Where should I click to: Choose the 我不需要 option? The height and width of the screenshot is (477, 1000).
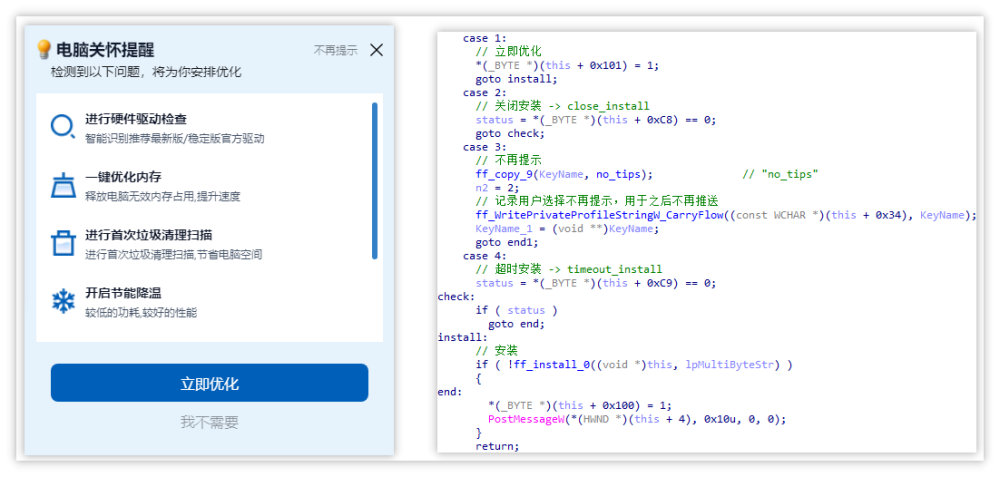pos(209,422)
